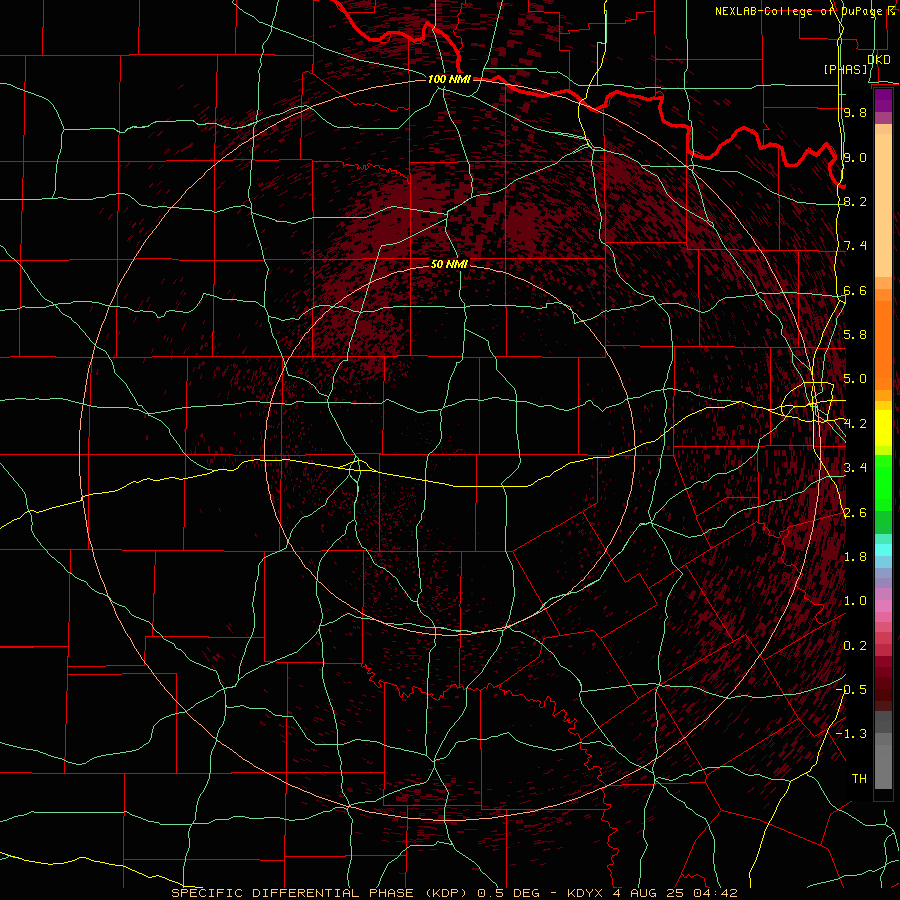This screenshot has width=900, height=900.
Task: Pick the bright green band on the color scale
Action: (883, 484)
